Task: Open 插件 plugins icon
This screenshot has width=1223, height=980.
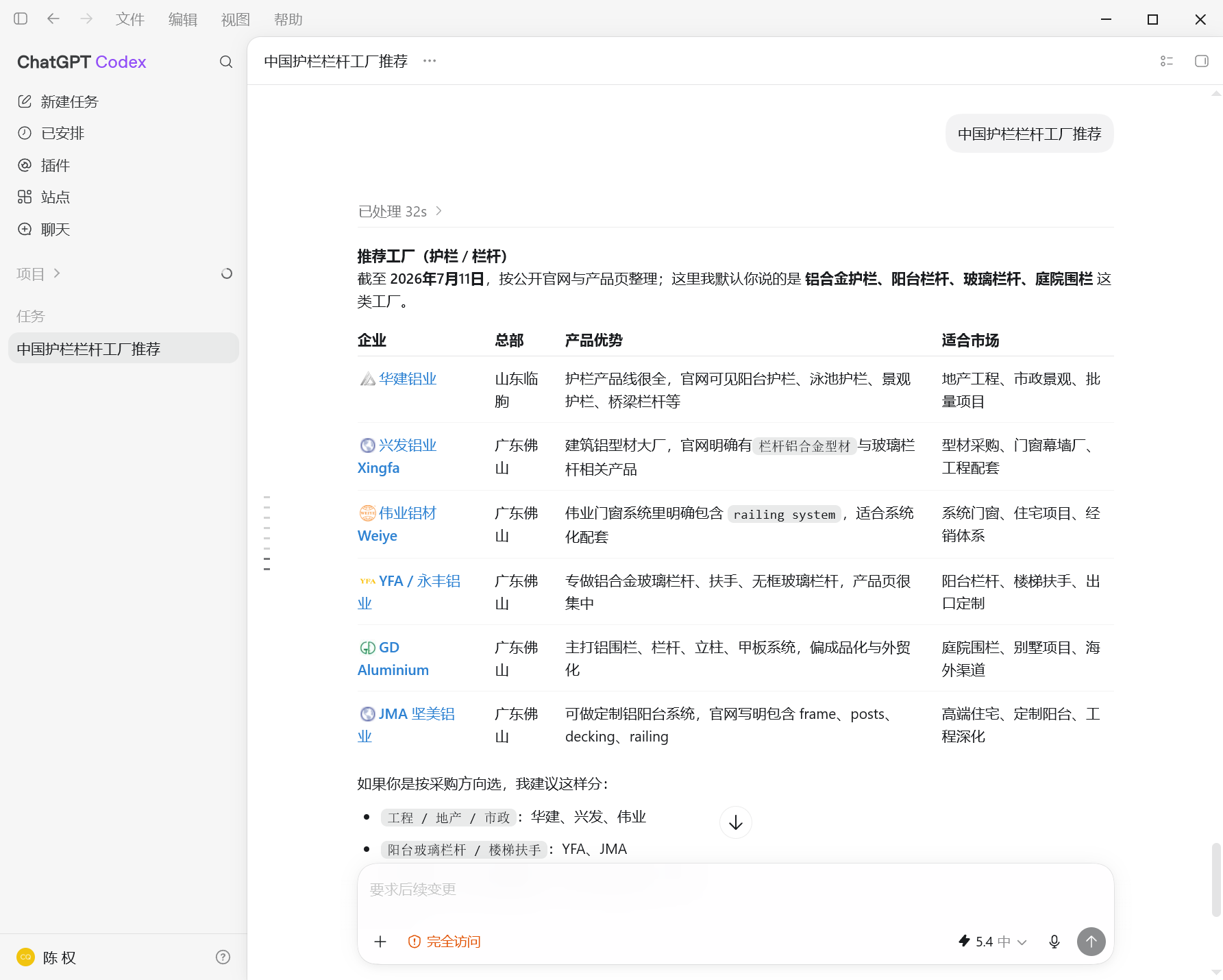Action: (x=25, y=165)
